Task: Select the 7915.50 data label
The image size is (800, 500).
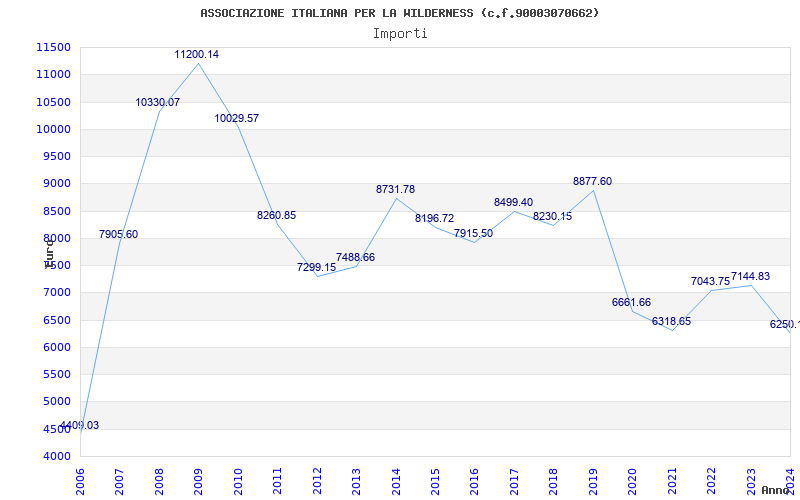Action: point(473,234)
